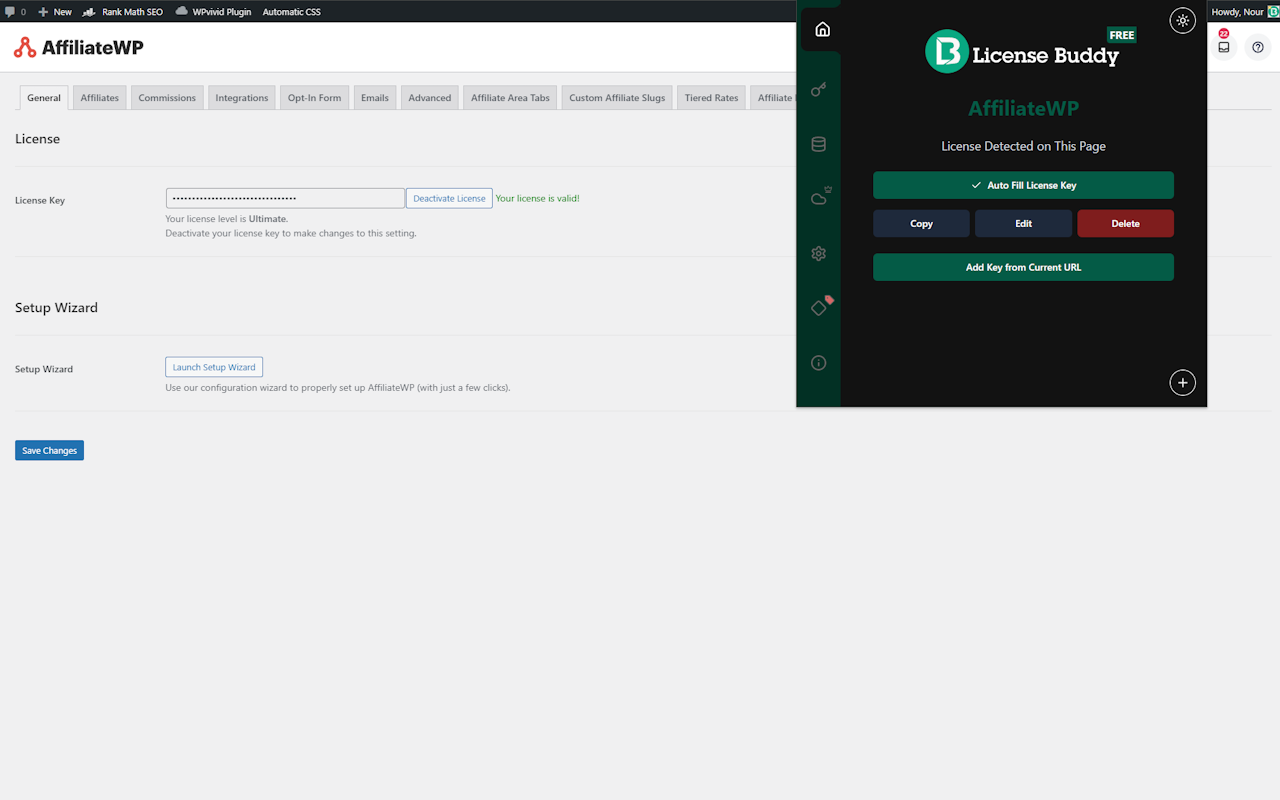The height and width of the screenshot is (800, 1280).
Task: Open the cloud premium icon in sidebar
Action: (820, 197)
